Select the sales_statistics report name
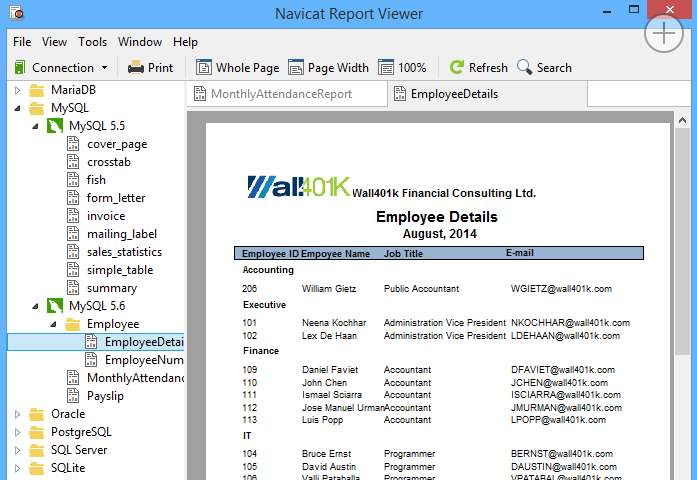This screenshot has height=480, width=697. pyautogui.click(x=124, y=252)
